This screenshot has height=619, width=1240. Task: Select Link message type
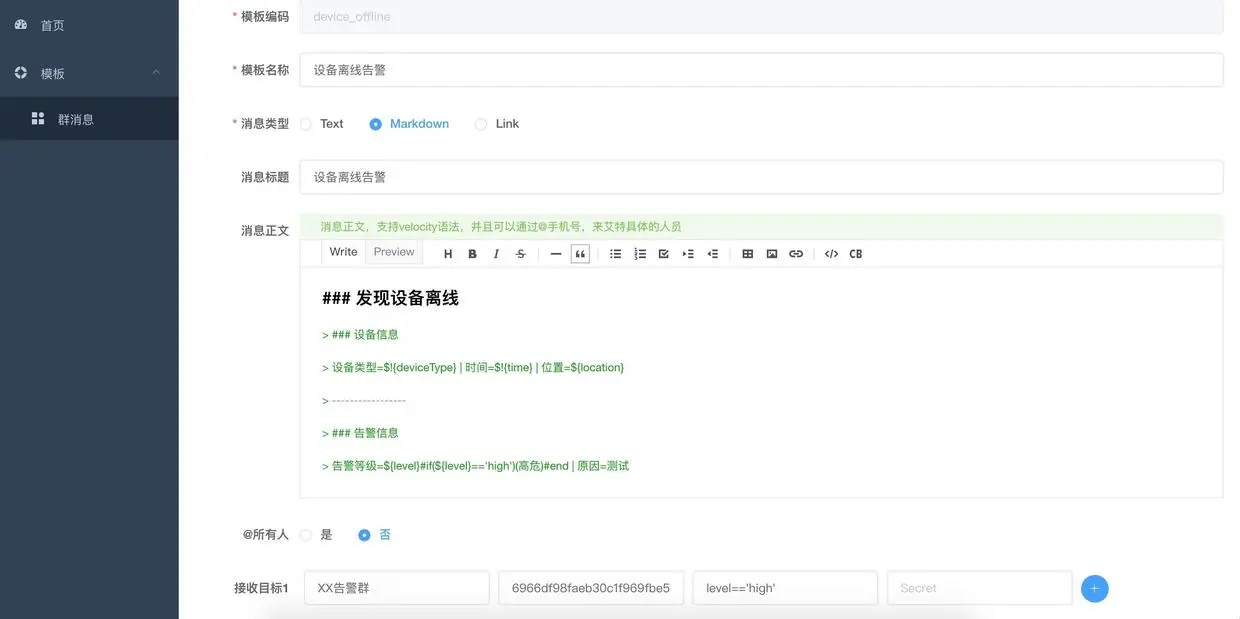[x=497, y=124]
